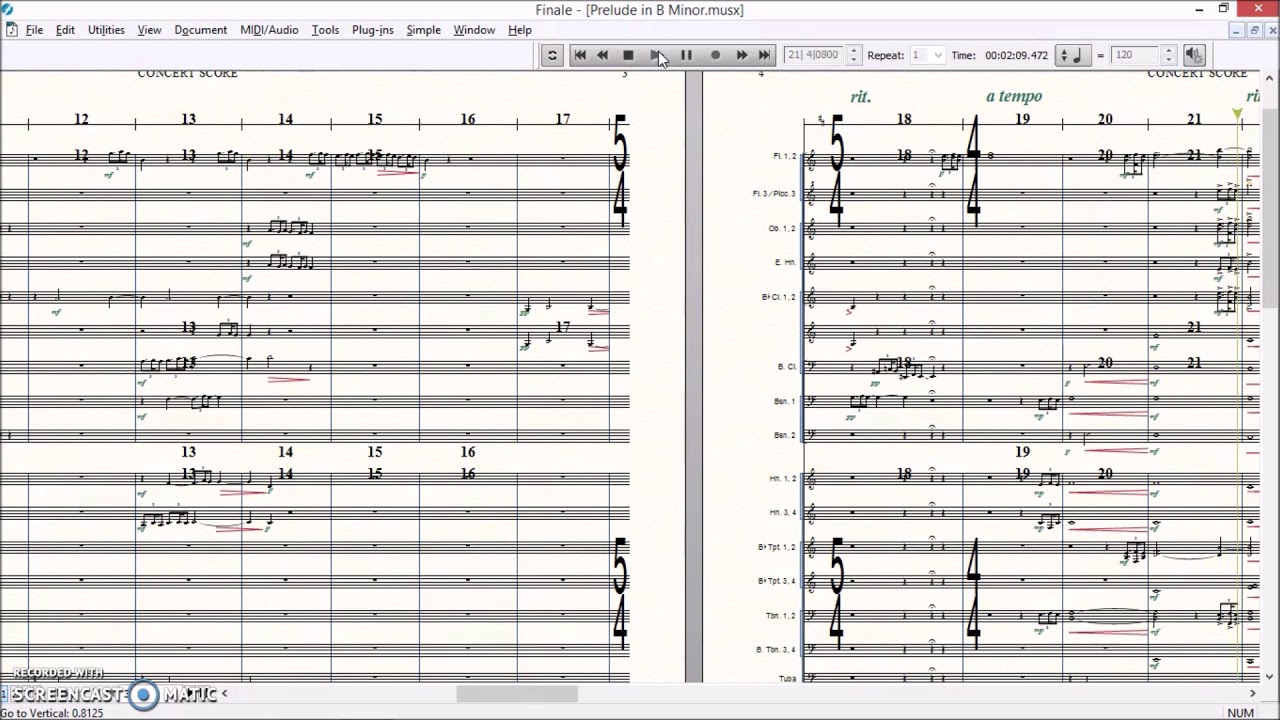
Task: Select the tempo note duration (quarter note) selector
Action: pyautogui.click(x=1075, y=55)
